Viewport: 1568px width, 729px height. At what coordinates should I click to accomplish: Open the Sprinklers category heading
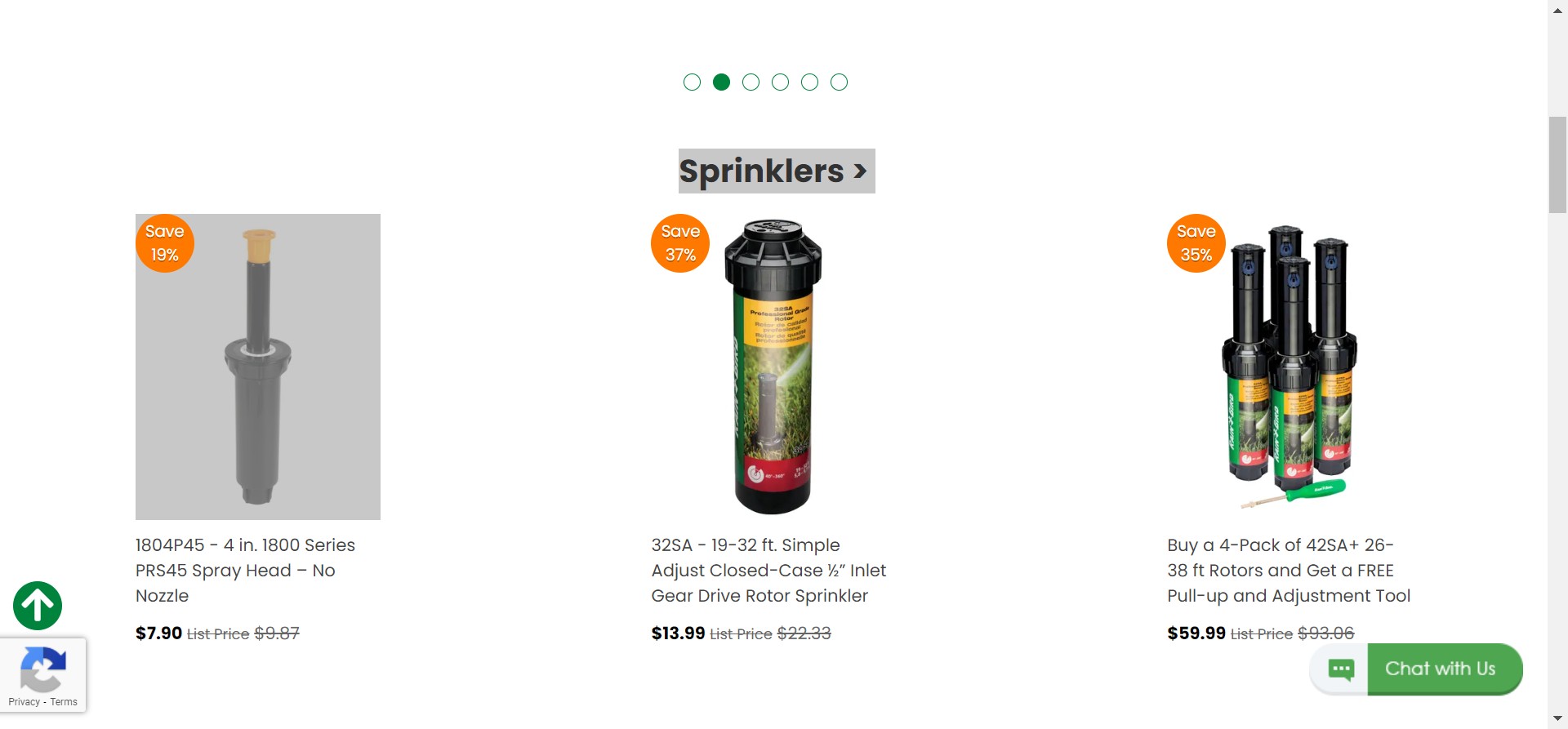(777, 171)
